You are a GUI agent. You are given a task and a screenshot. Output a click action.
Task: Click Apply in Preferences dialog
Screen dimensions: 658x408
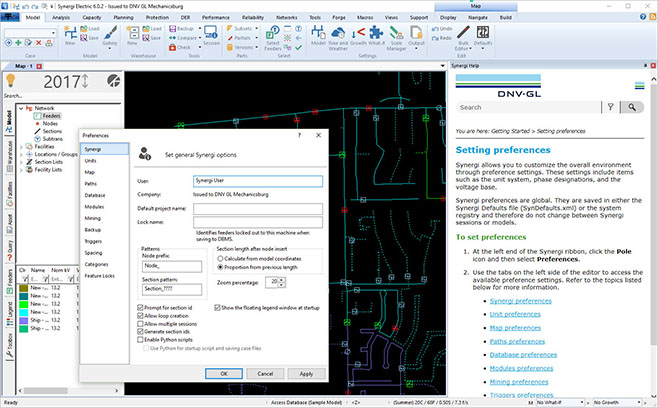pos(306,374)
